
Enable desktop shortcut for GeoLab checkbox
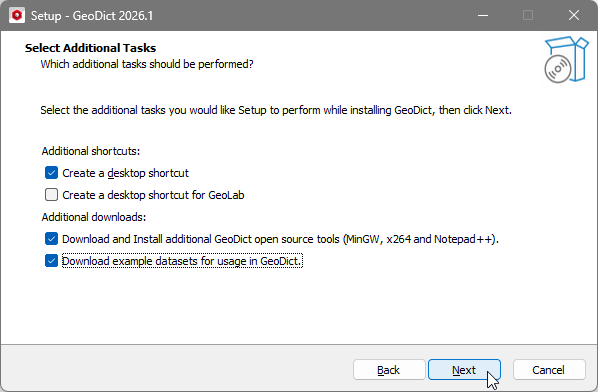tap(51, 195)
